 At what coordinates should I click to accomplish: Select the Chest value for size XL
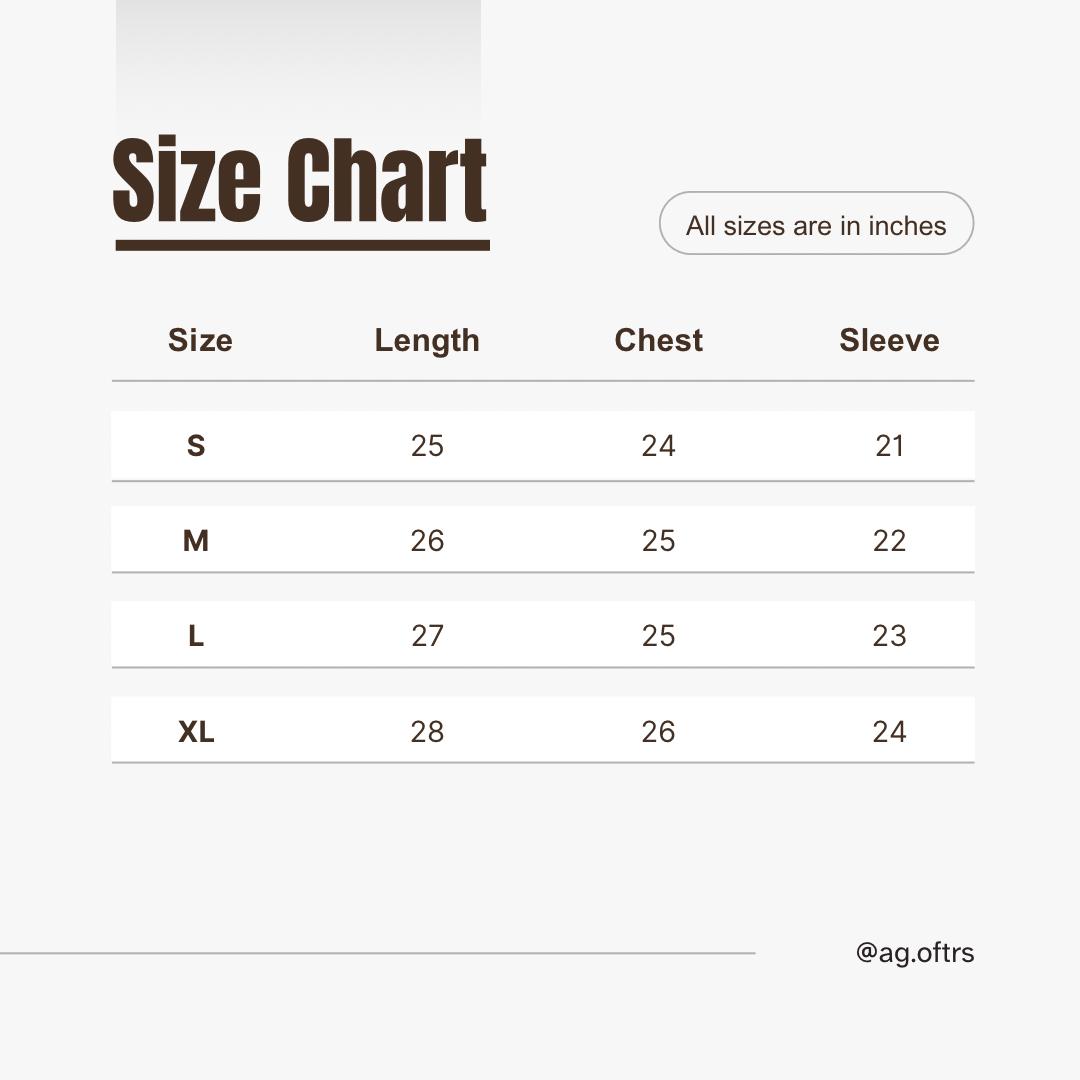[658, 732]
